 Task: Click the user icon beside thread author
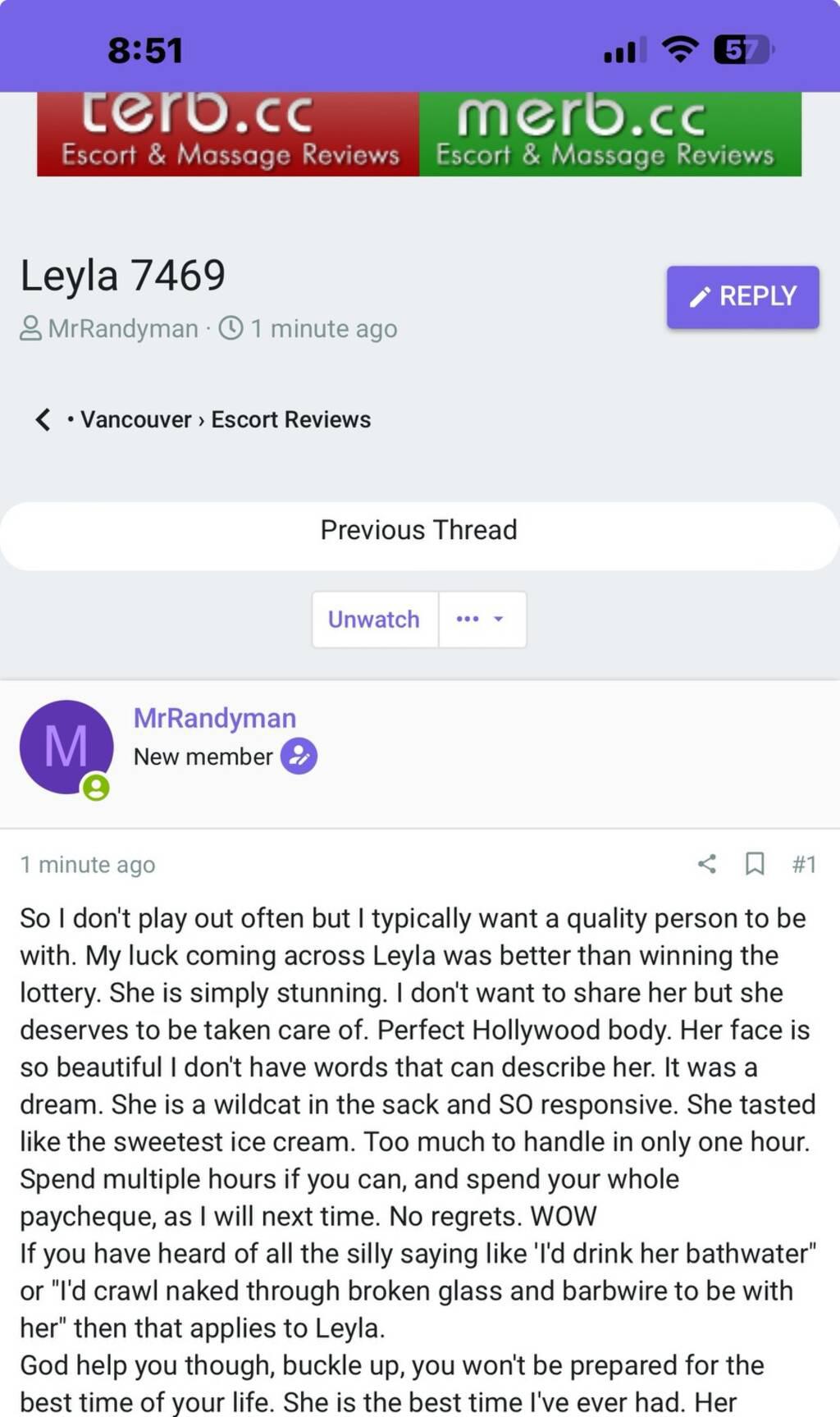(30, 328)
